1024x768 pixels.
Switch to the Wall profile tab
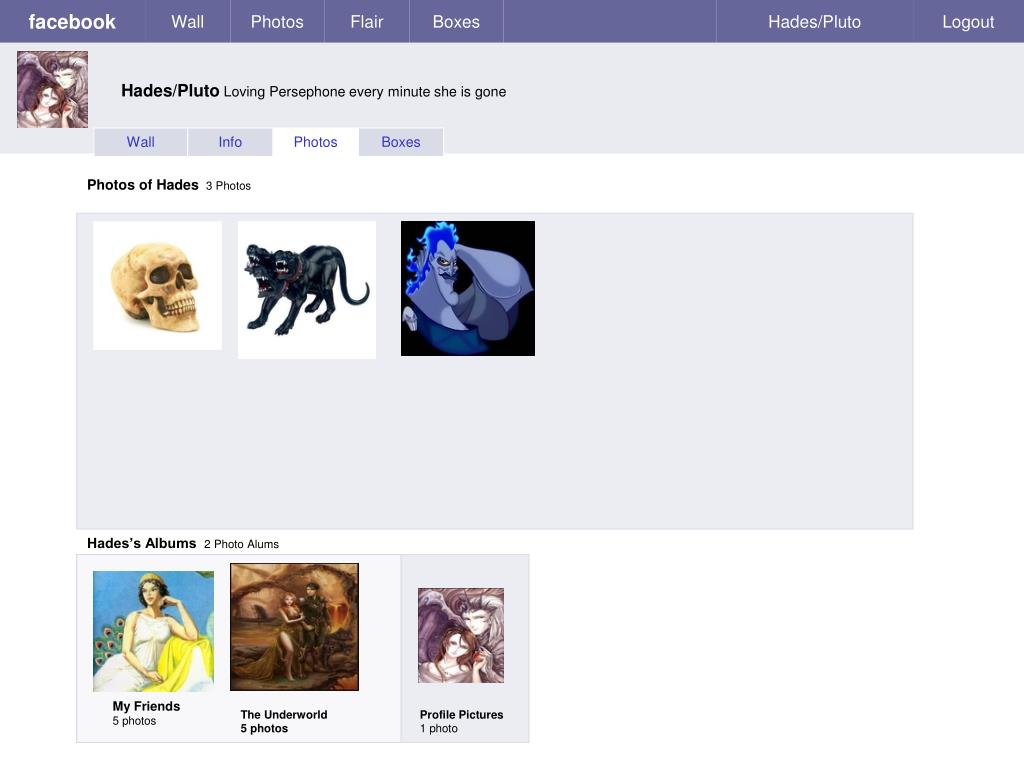pos(140,142)
